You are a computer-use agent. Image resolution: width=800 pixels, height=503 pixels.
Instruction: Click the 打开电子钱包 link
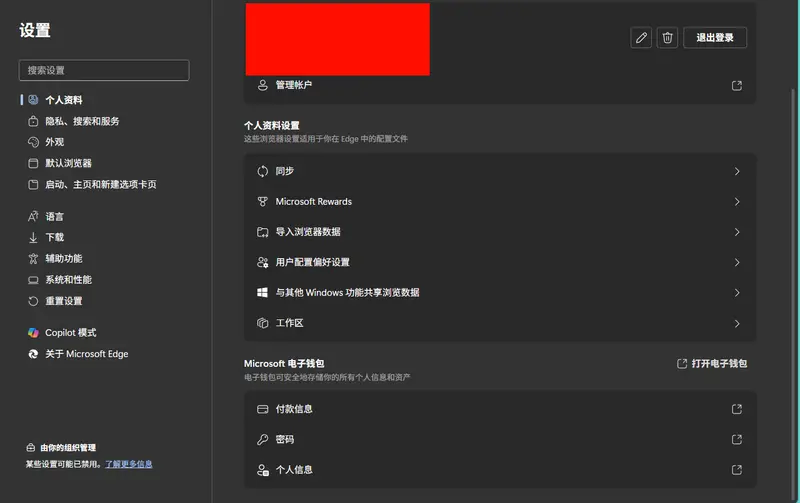click(x=712, y=364)
